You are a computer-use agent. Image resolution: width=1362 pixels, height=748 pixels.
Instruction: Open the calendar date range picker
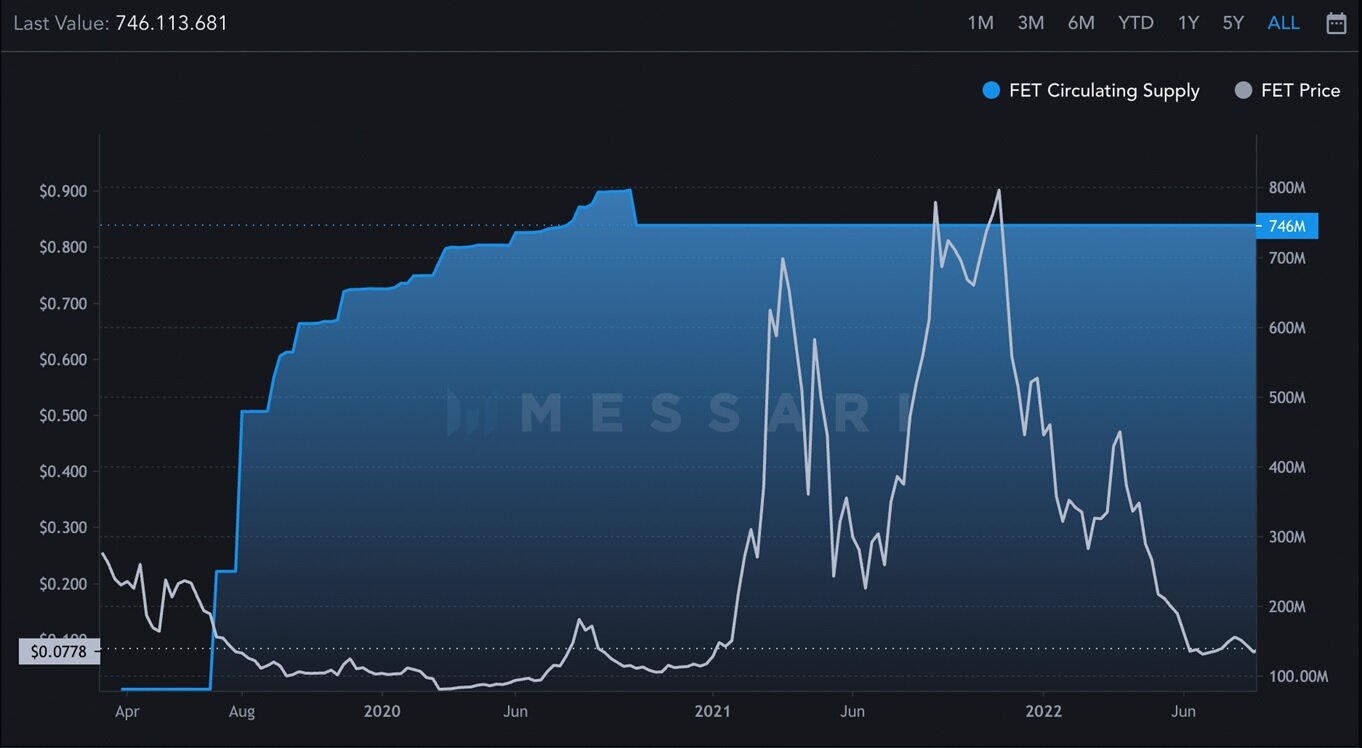[1336, 23]
